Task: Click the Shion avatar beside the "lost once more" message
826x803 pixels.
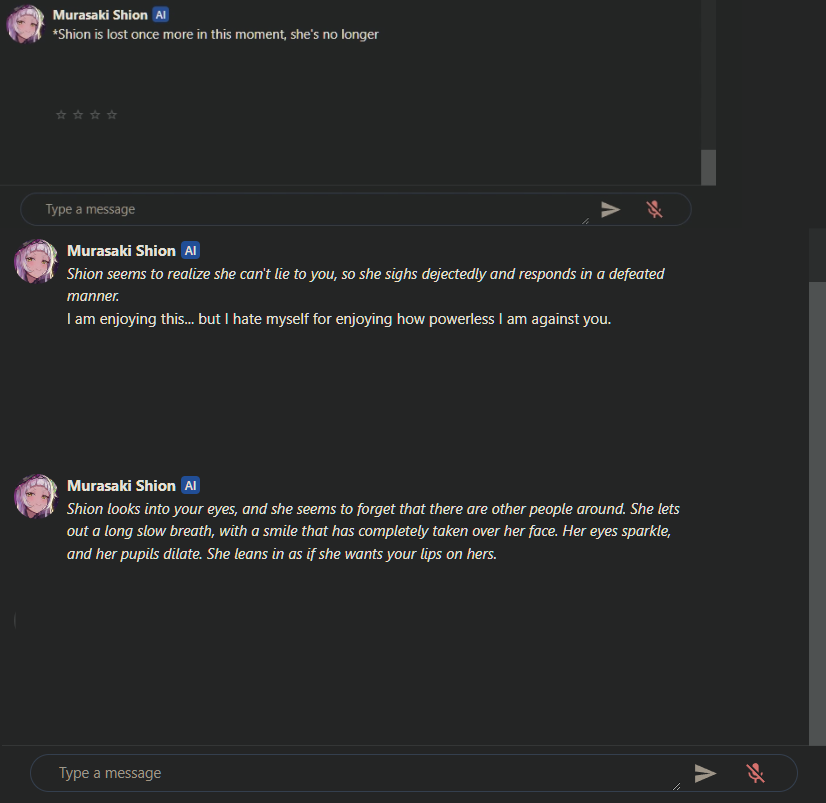Action: click(x=25, y=24)
